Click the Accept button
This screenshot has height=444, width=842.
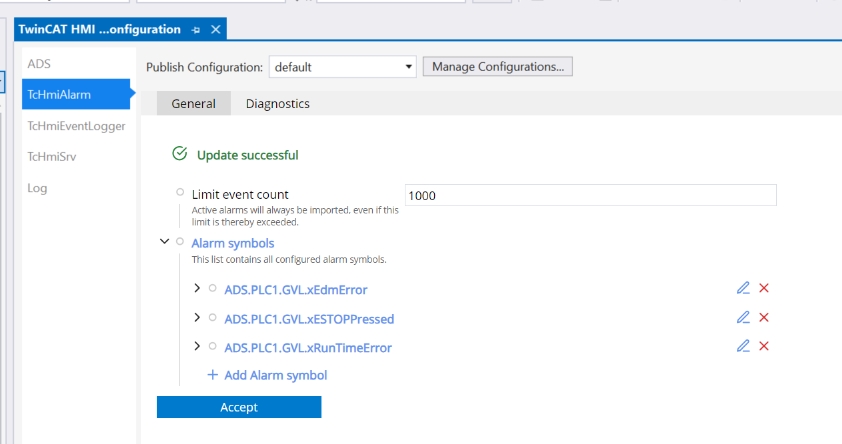click(x=239, y=407)
